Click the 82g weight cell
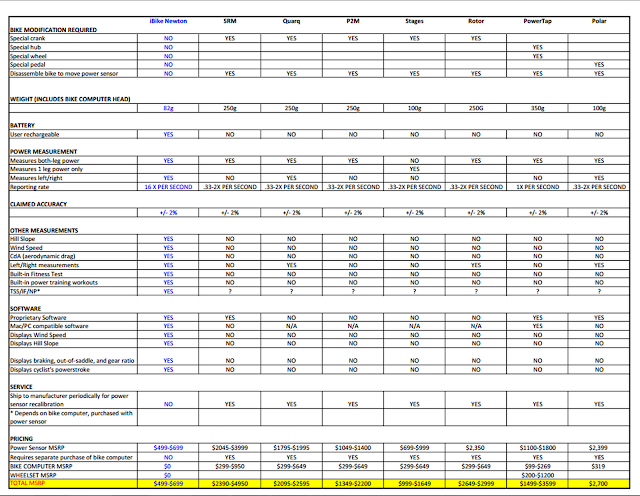This screenshot has height=496, width=640. pos(168,107)
